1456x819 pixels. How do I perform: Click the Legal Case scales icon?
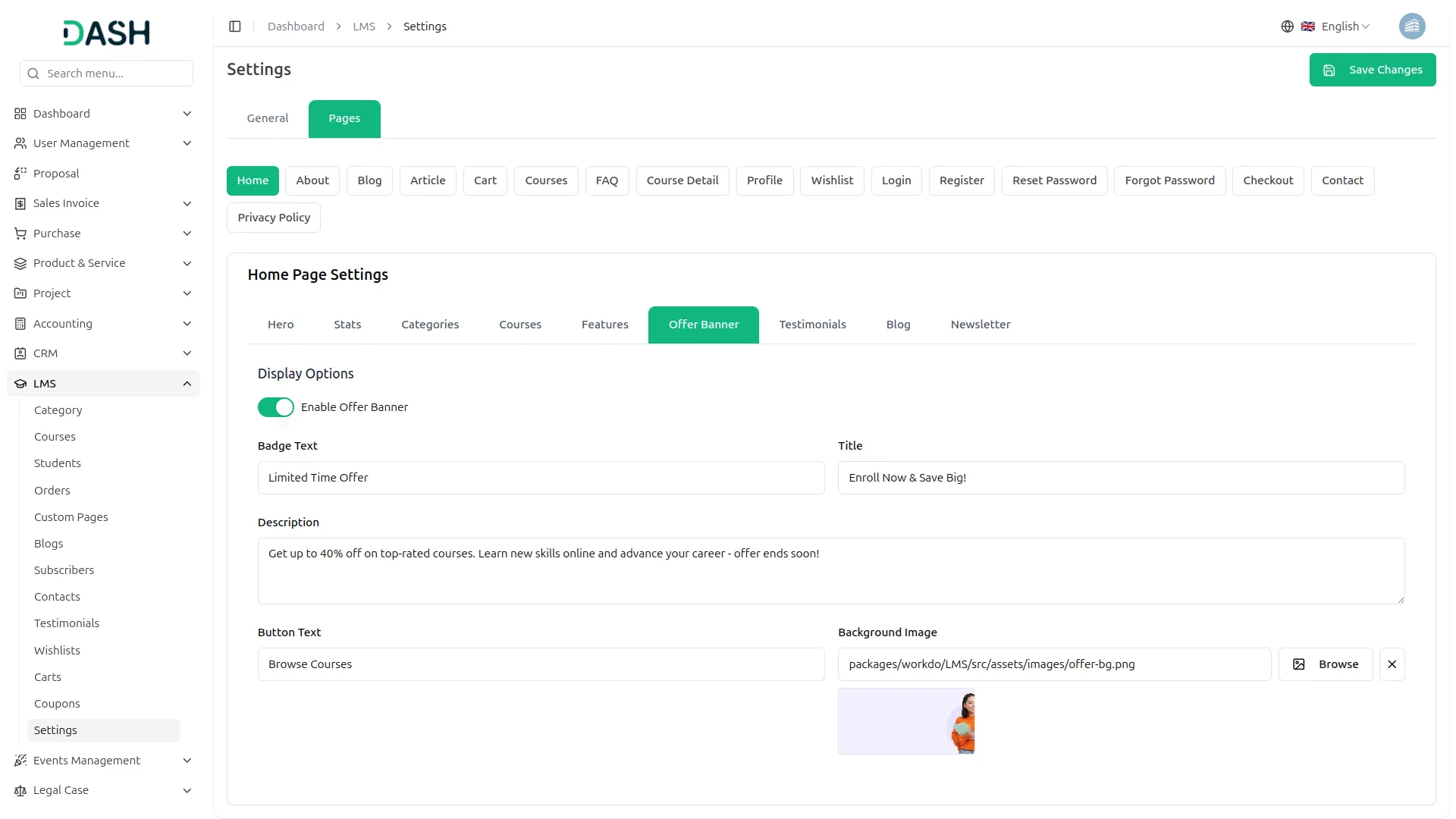20,790
